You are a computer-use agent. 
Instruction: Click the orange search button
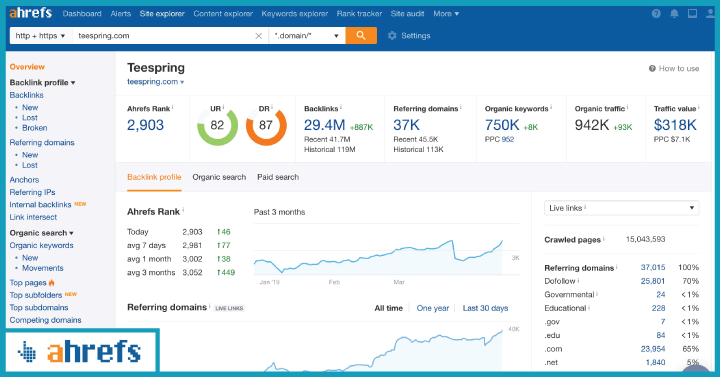pos(361,35)
